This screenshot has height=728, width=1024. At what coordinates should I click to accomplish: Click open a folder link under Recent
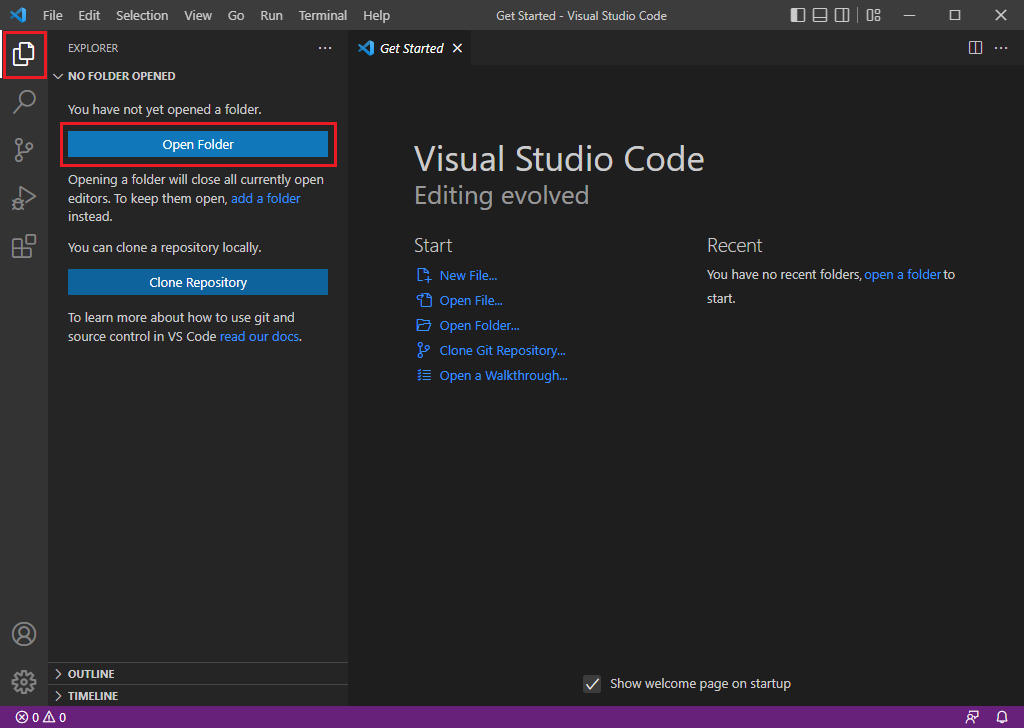903,275
